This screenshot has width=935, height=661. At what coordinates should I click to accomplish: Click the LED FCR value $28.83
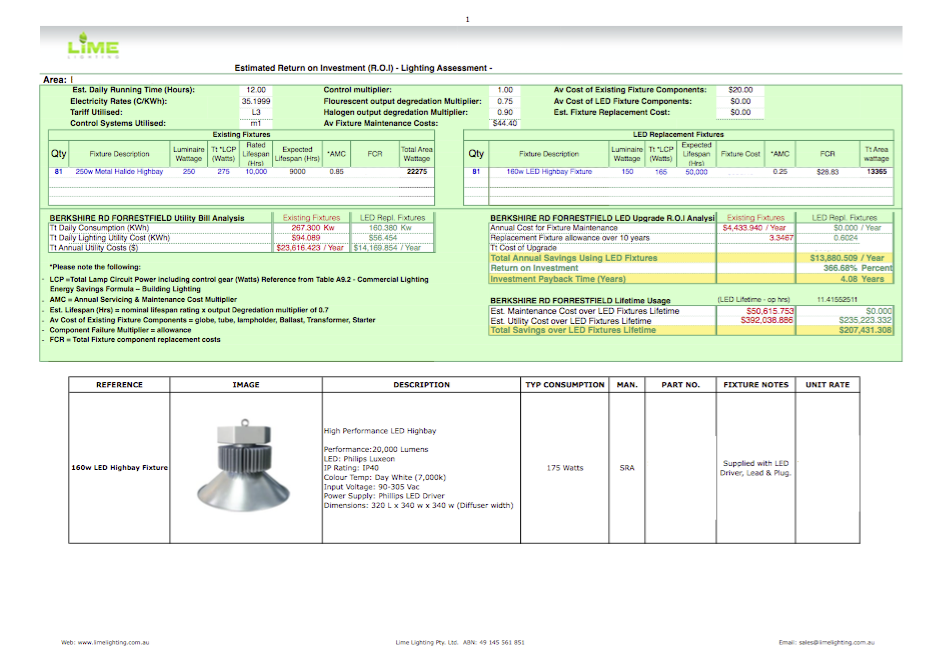828,172
